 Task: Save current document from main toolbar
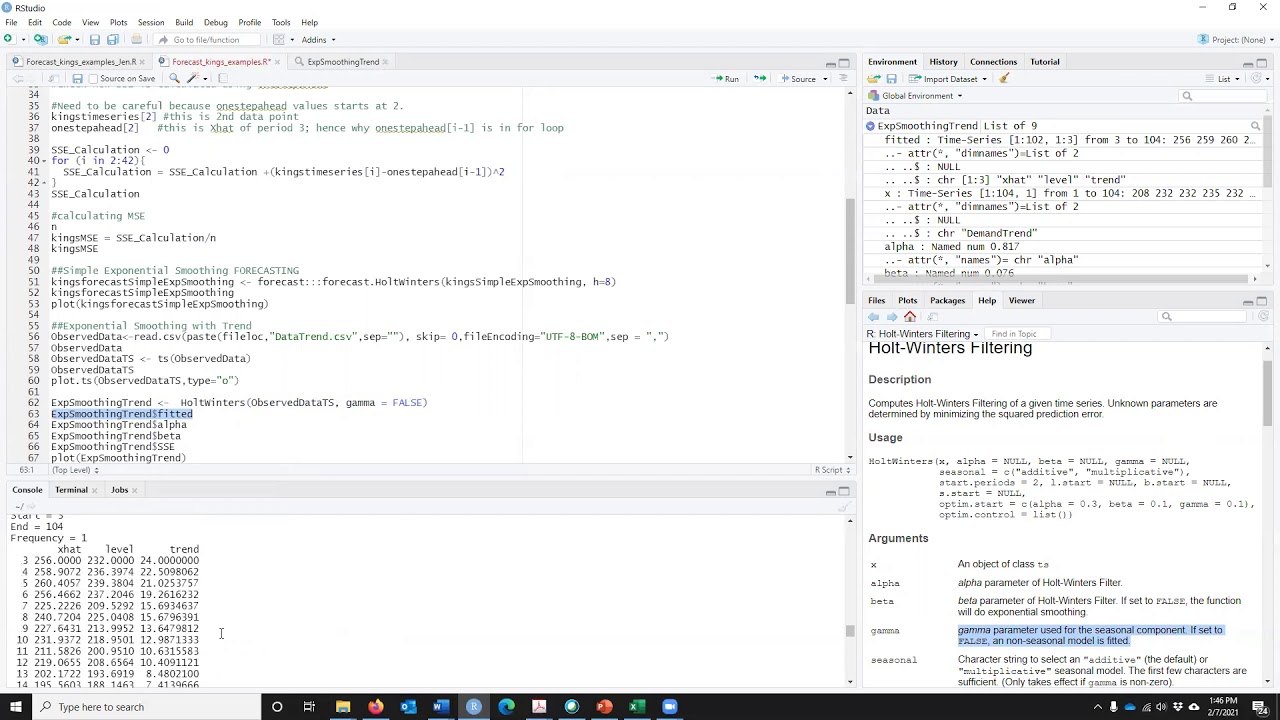pyautogui.click(x=95, y=39)
